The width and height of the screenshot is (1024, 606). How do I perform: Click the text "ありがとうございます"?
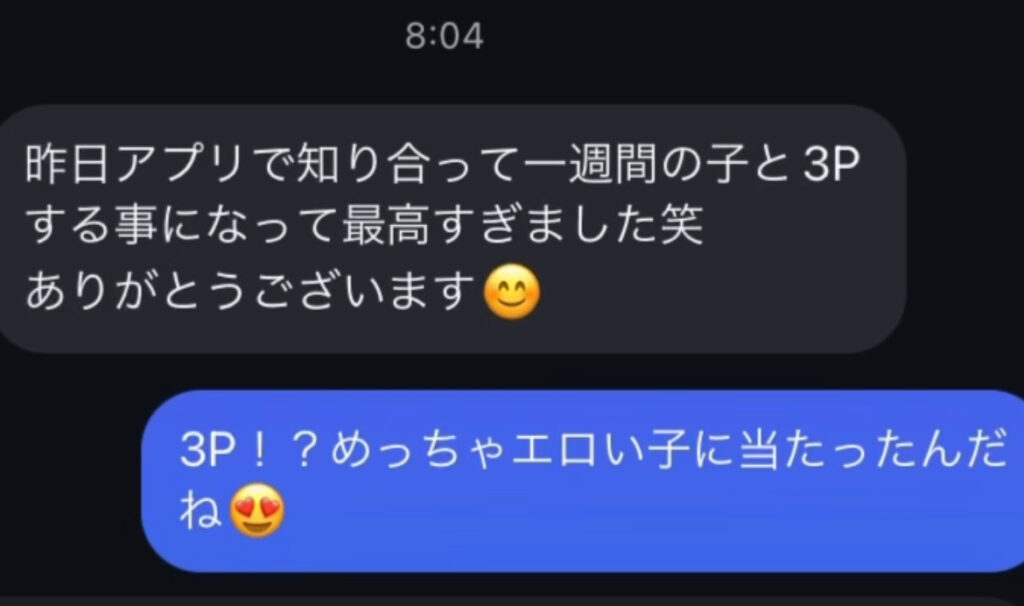click(251, 291)
